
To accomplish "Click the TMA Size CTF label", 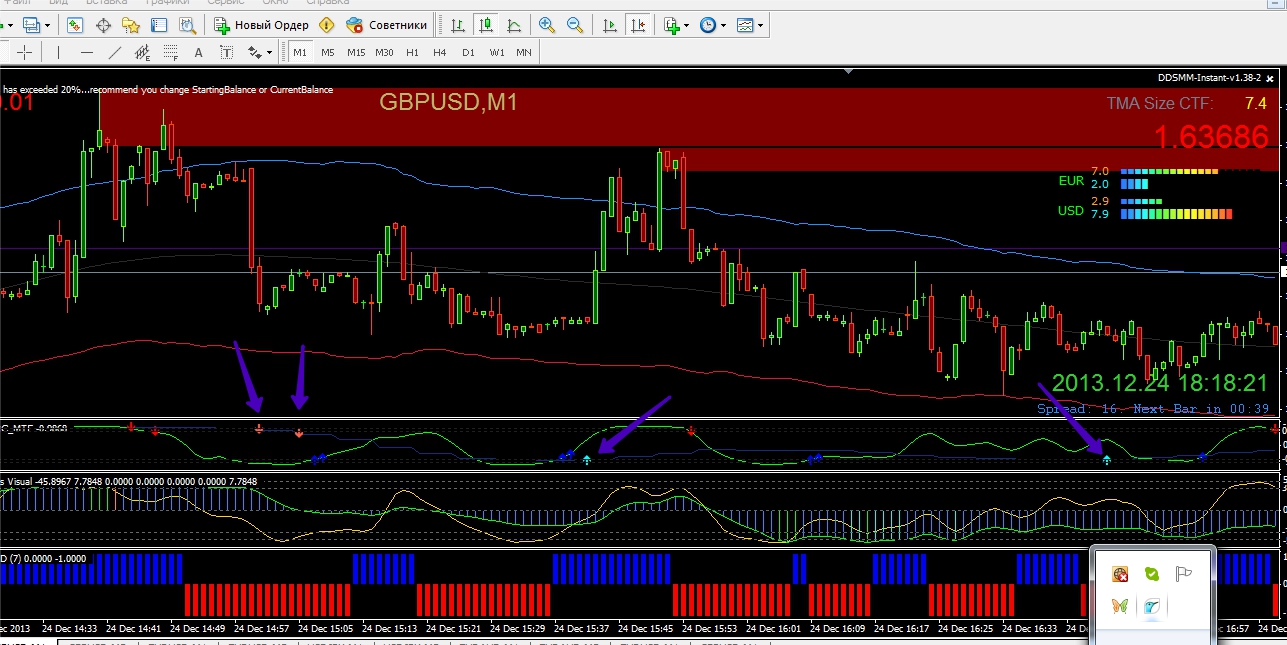I will tap(1160, 103).
